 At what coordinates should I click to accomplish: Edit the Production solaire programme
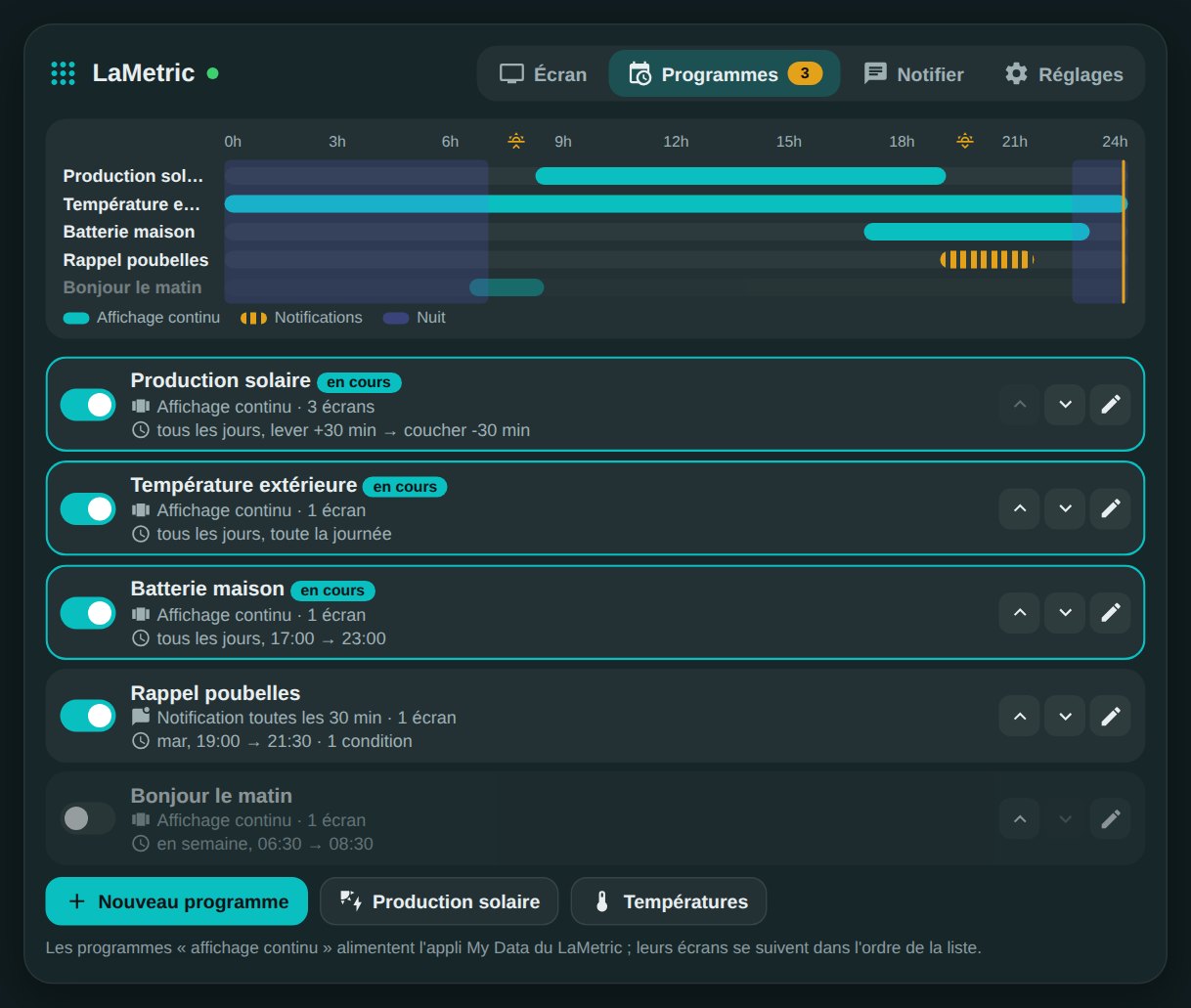pos(1111,405)
